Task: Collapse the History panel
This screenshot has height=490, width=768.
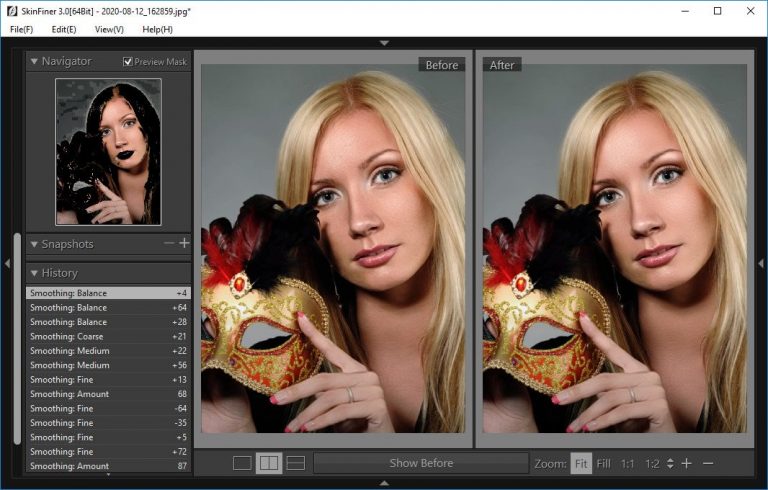Action: (34, 273)
